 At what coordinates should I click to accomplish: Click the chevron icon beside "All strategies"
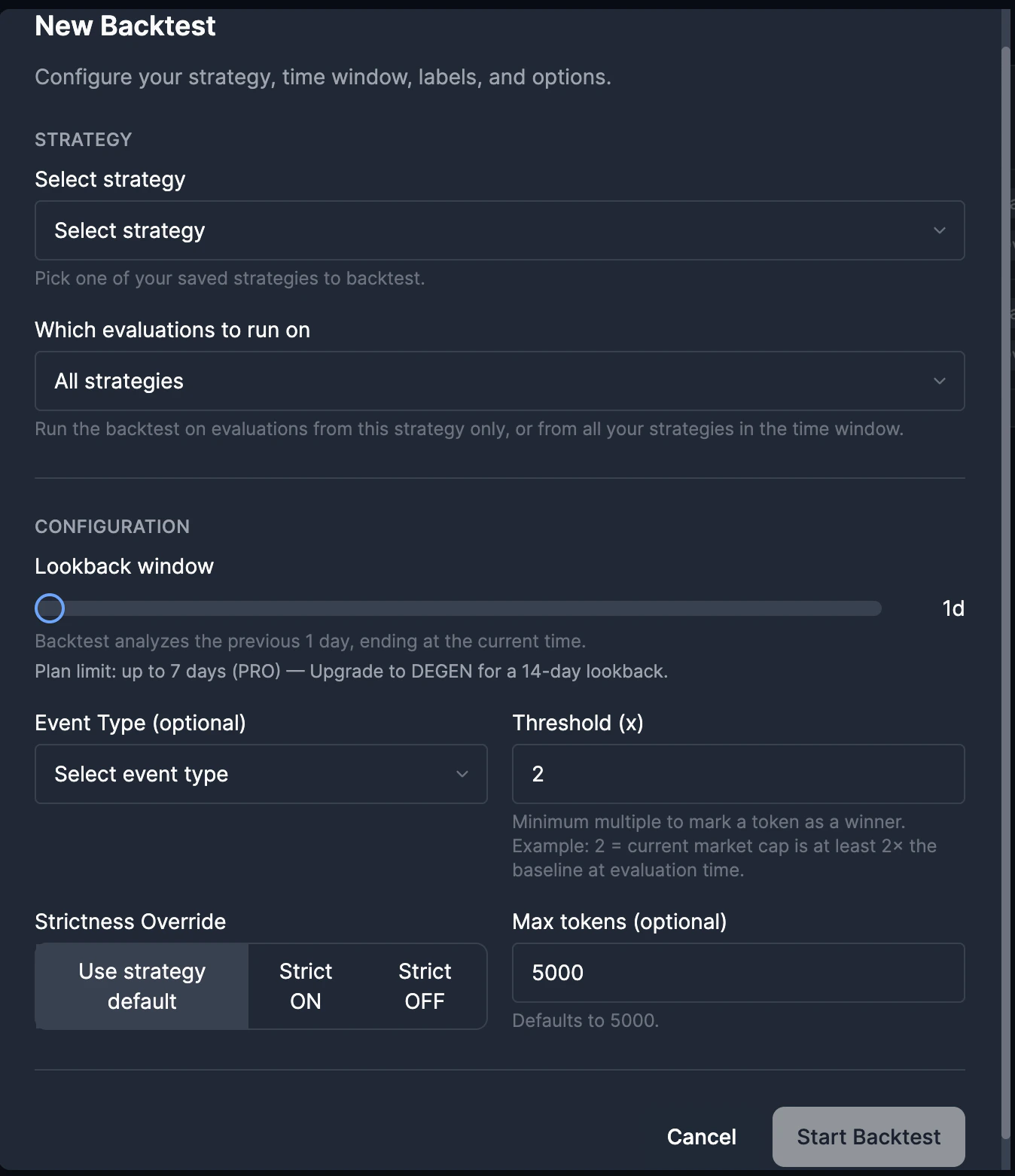pos(938,381)
